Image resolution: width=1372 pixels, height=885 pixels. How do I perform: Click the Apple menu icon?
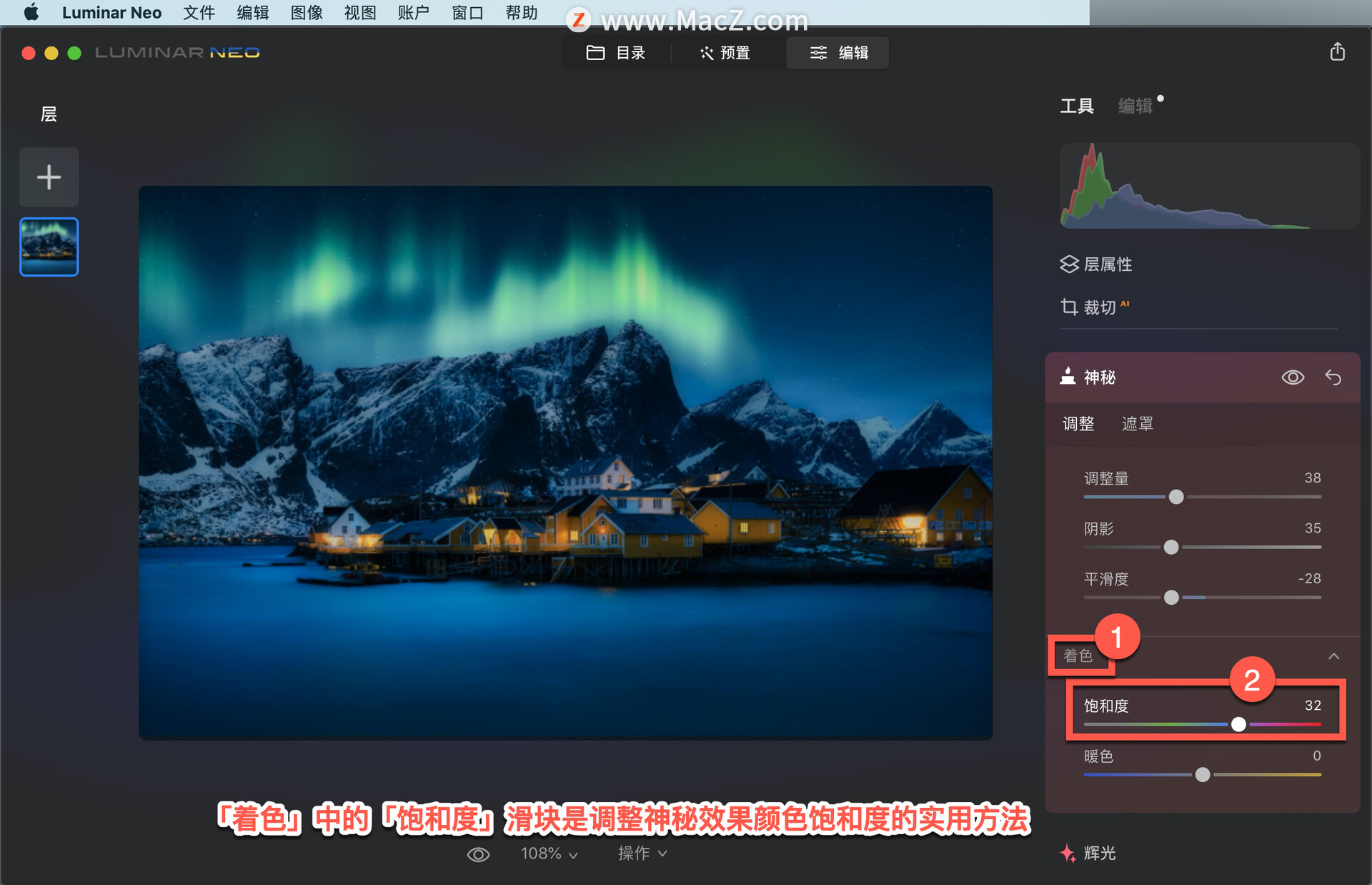31,12
